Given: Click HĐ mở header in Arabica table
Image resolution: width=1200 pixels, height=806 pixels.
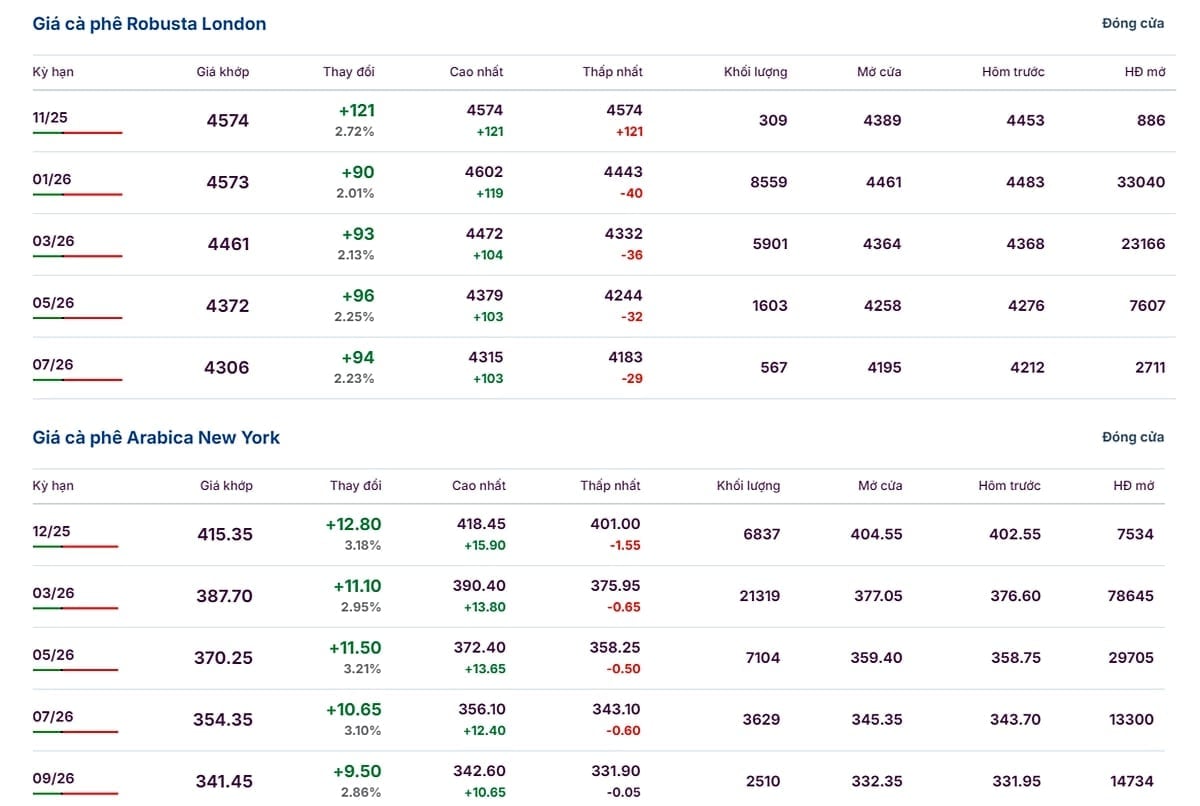Looking at the screenshot, I should (x=1133, y=486).
